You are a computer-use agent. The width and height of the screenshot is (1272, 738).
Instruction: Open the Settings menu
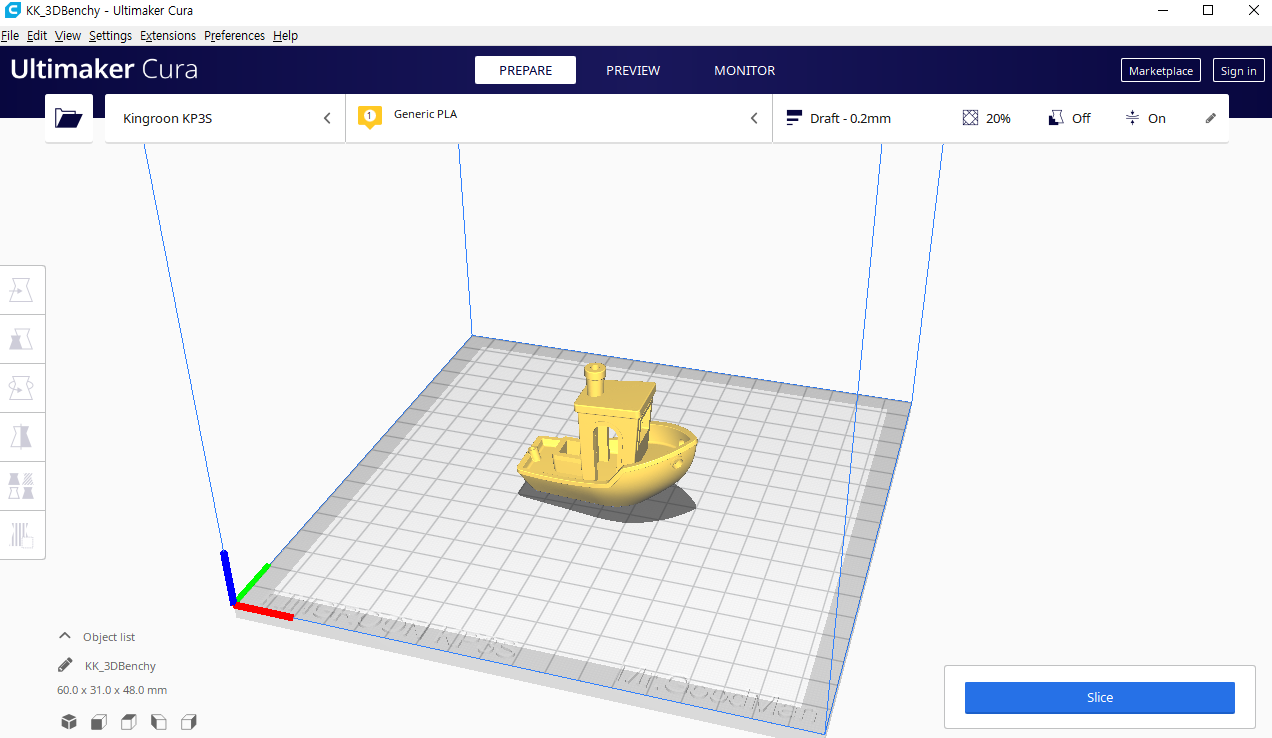110,35
